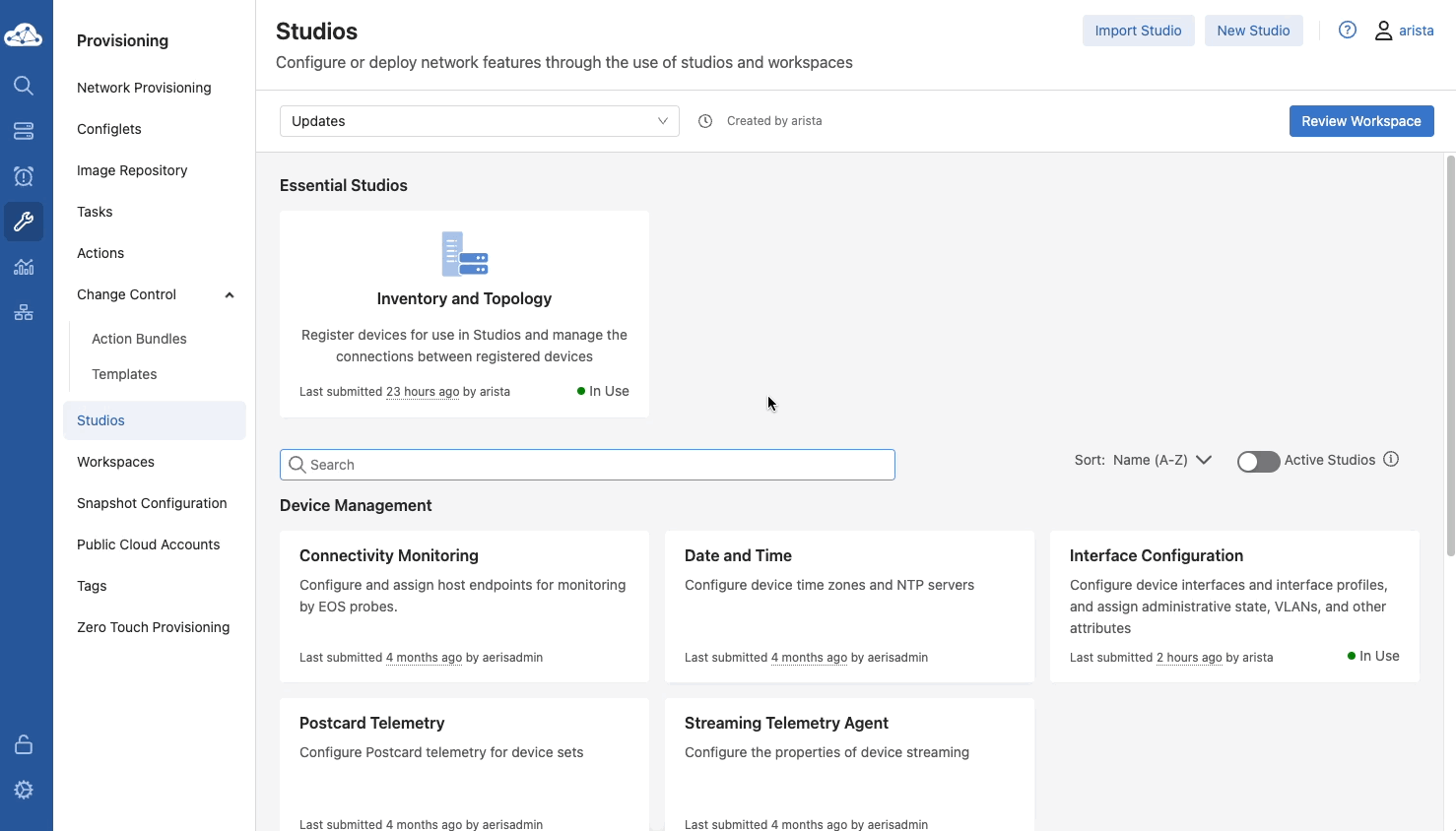
Task: Open the Updates workspace dropdown
Action: tap(479, 121)
